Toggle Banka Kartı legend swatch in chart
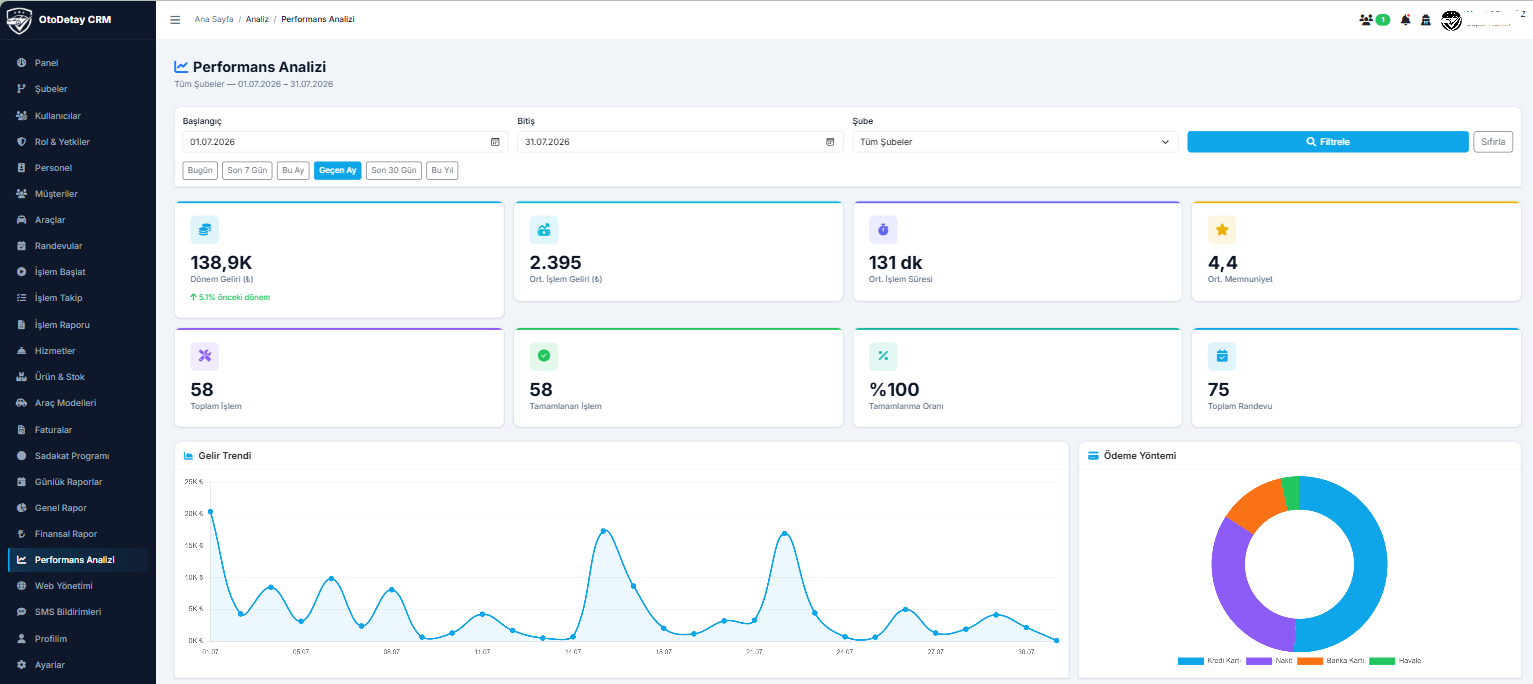The width and height of the screenshot is (1533, 684). pos(1310,661)
